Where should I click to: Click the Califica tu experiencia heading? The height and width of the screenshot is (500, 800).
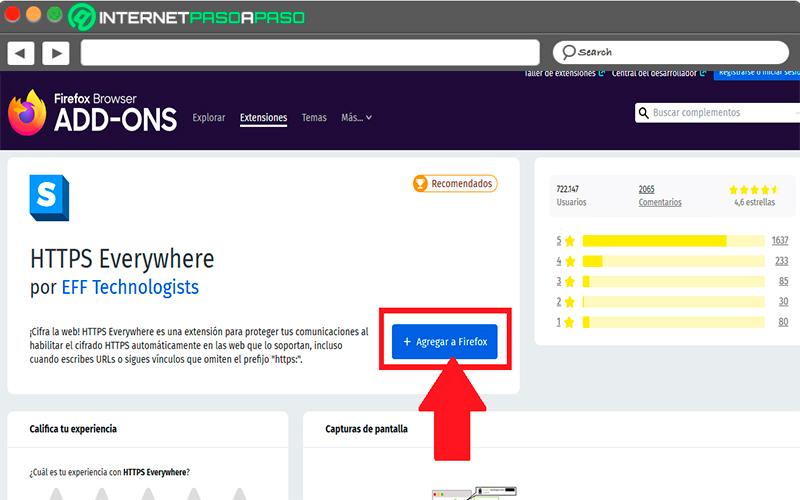73,429
